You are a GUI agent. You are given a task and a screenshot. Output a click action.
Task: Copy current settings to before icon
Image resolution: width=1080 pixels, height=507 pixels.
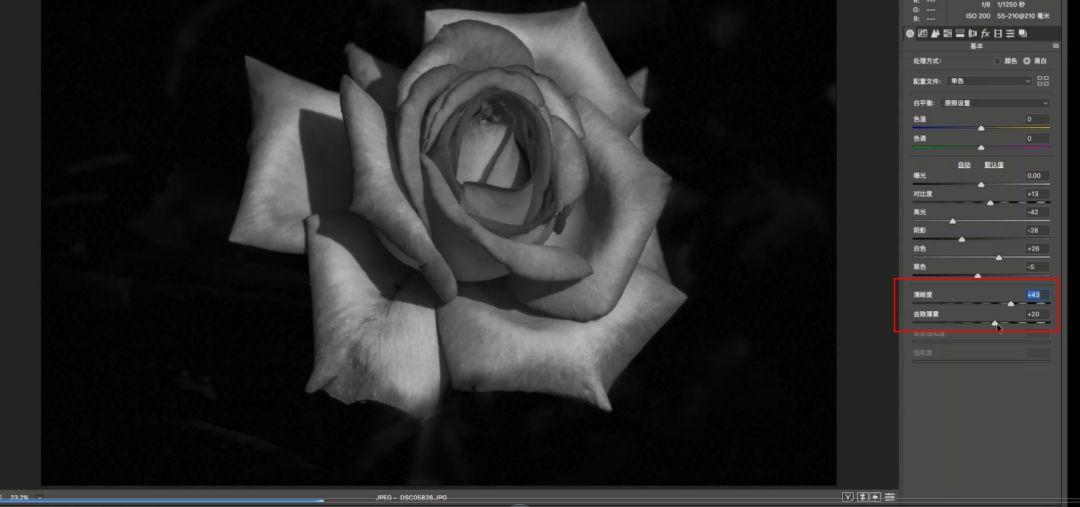[x=875, y=497]
